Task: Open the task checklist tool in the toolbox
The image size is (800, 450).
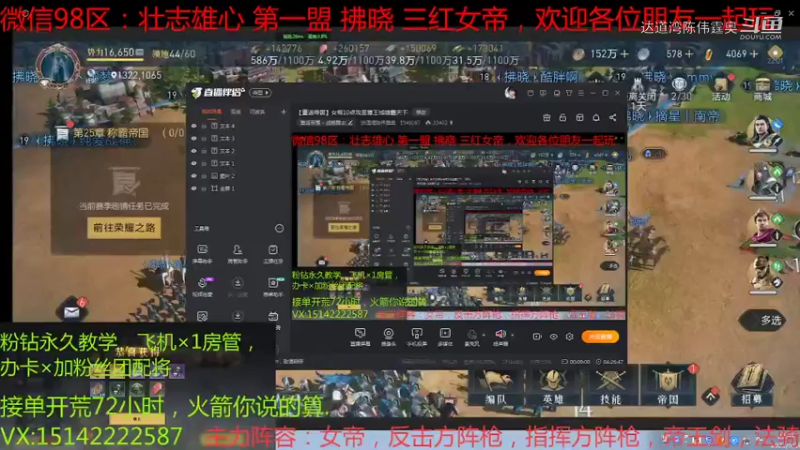Action: (273, 254)
